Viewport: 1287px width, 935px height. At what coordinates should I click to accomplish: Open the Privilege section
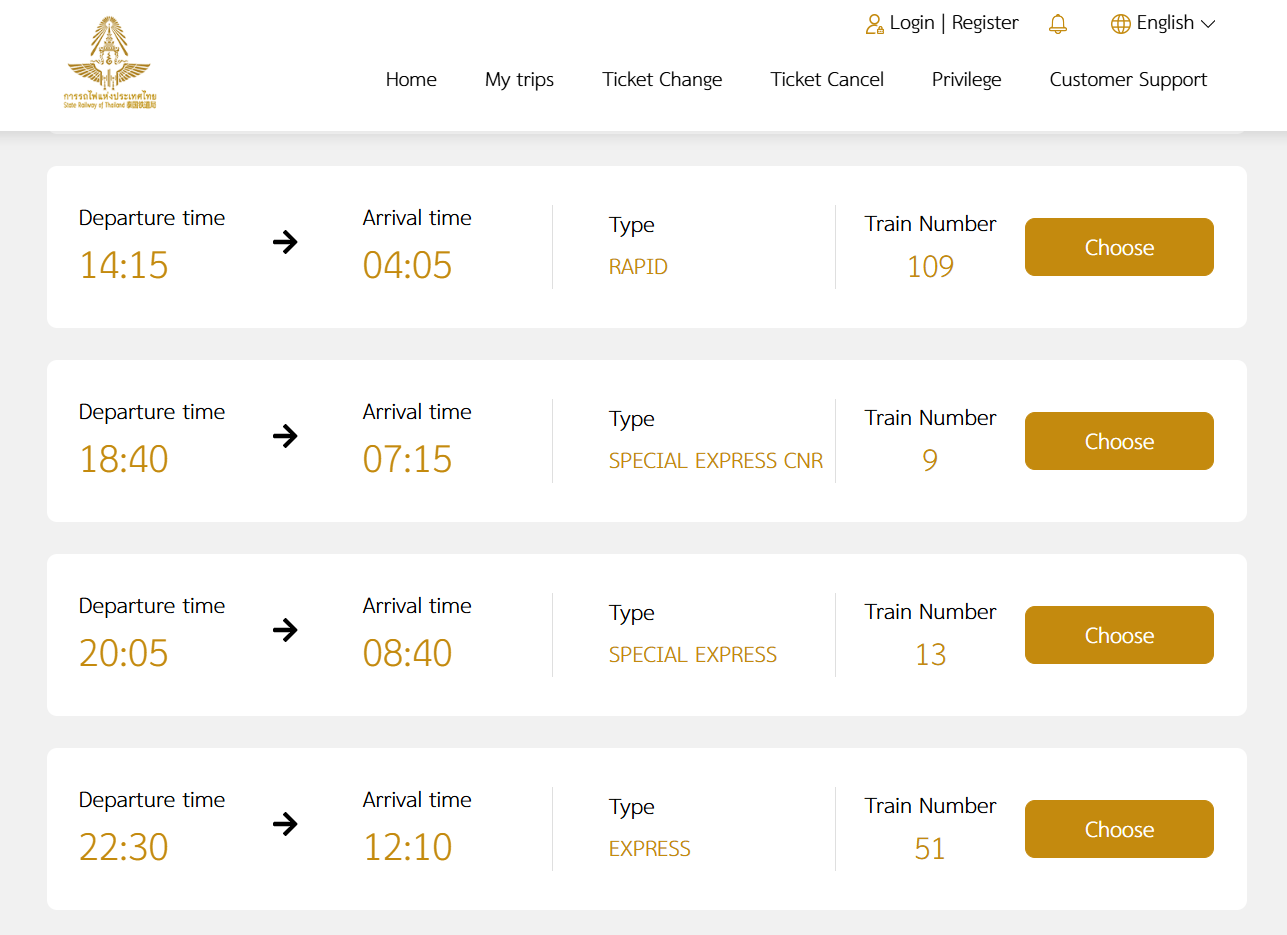click(965, 79)
